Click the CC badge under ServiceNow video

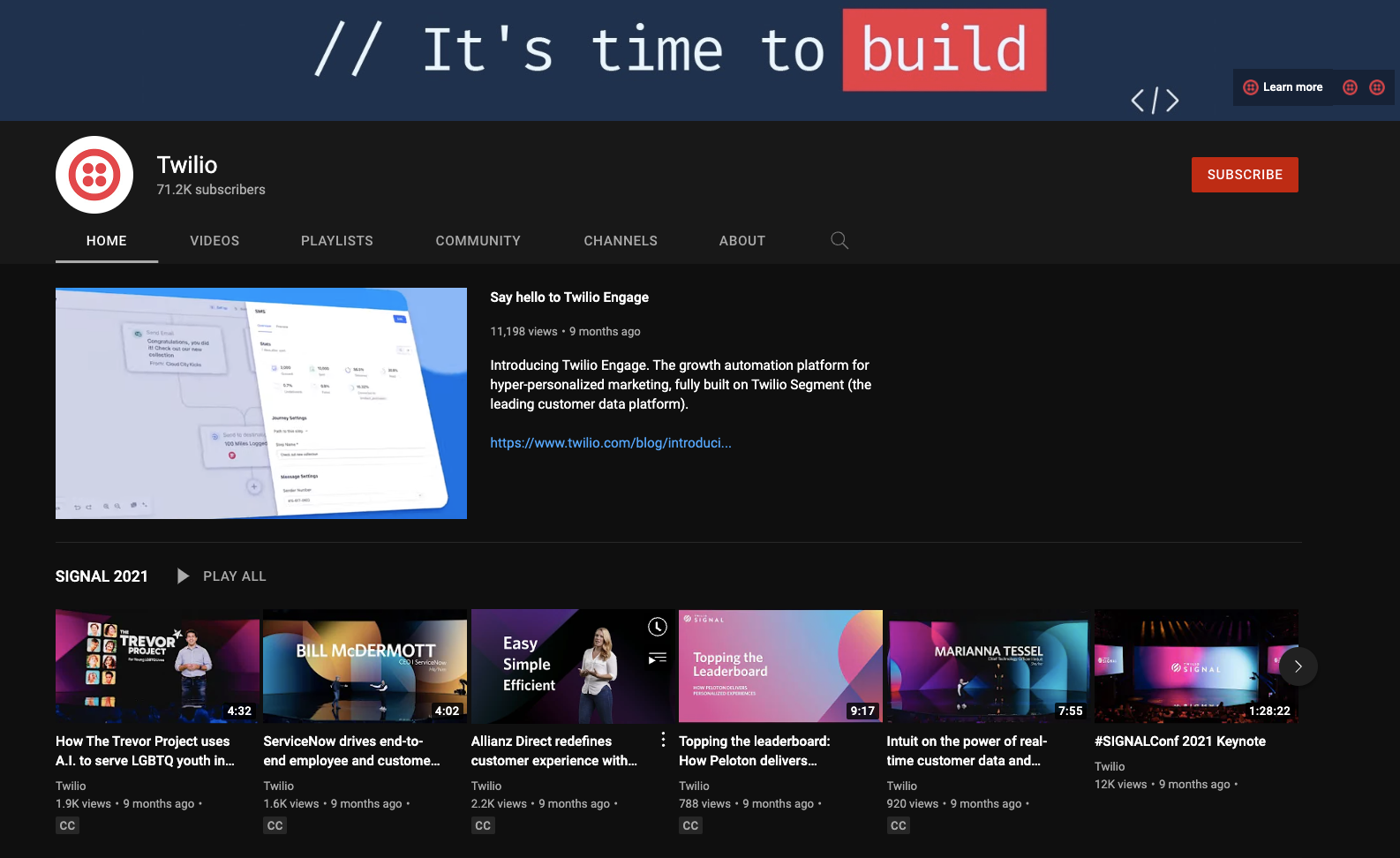click(275, 825)
